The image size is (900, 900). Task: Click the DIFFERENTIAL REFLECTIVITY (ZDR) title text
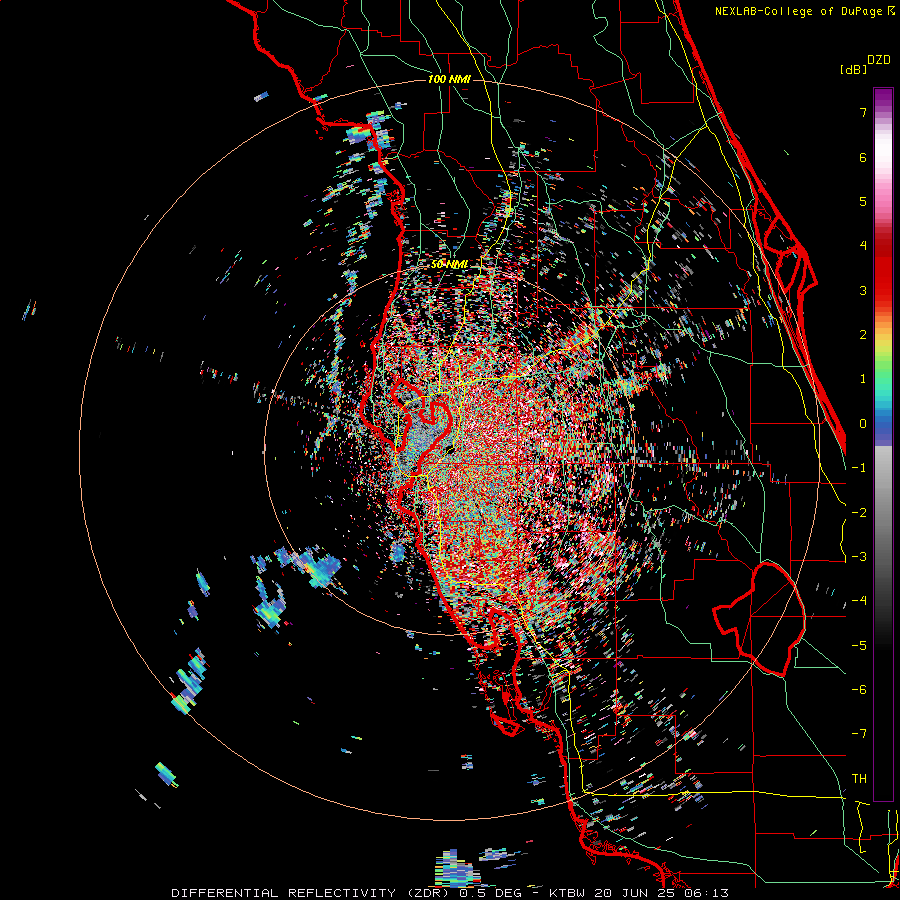click(312, 893)
